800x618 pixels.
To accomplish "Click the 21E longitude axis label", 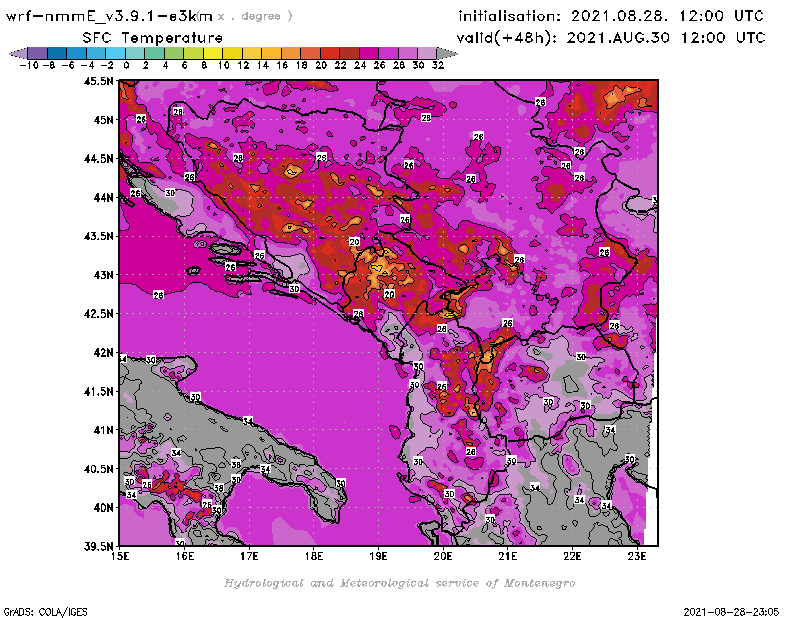I will 507,556.
